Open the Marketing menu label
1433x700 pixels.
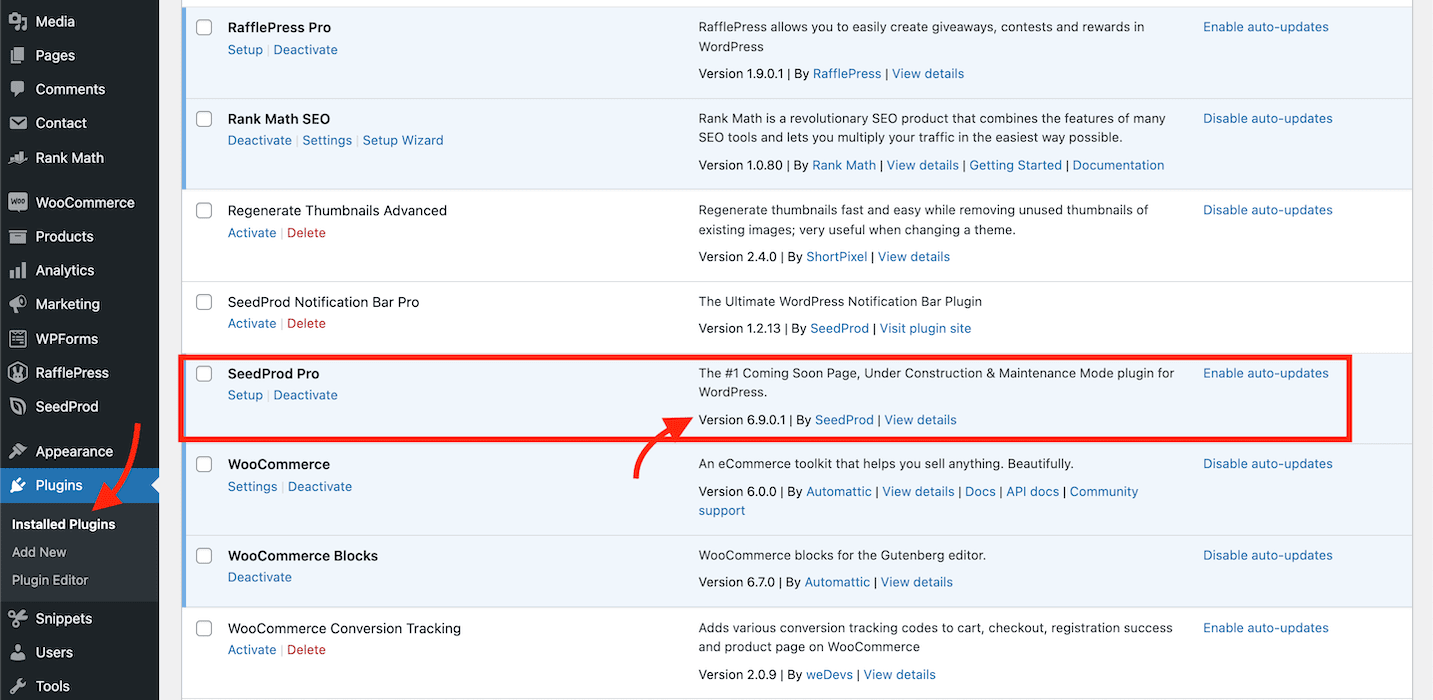click(68, 304)
